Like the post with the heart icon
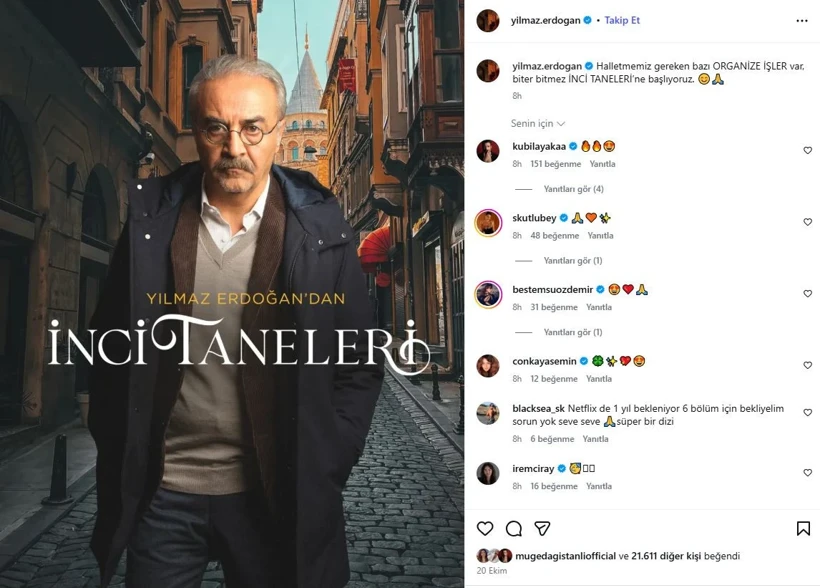 coord(485,528)
